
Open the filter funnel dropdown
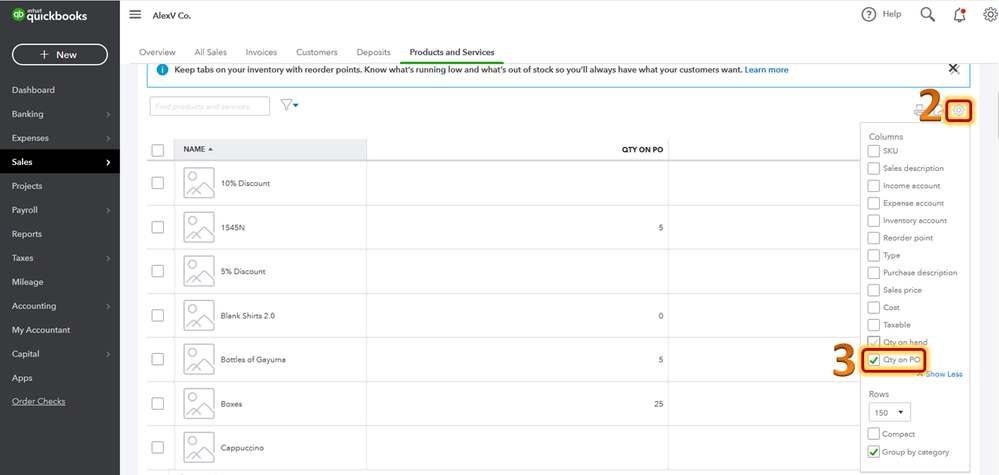[290, 106]
